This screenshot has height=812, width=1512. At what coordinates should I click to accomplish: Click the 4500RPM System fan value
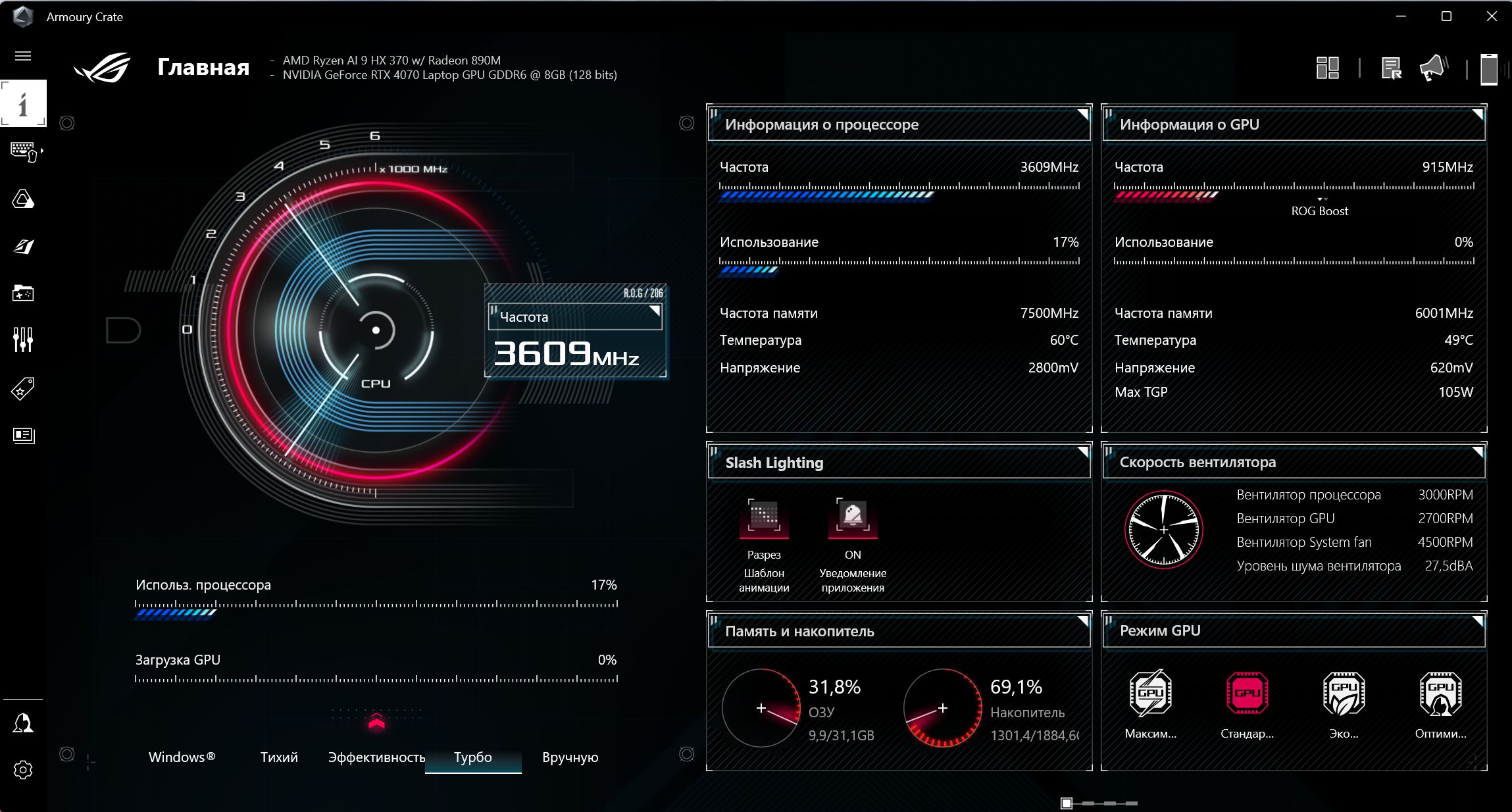1446,542
